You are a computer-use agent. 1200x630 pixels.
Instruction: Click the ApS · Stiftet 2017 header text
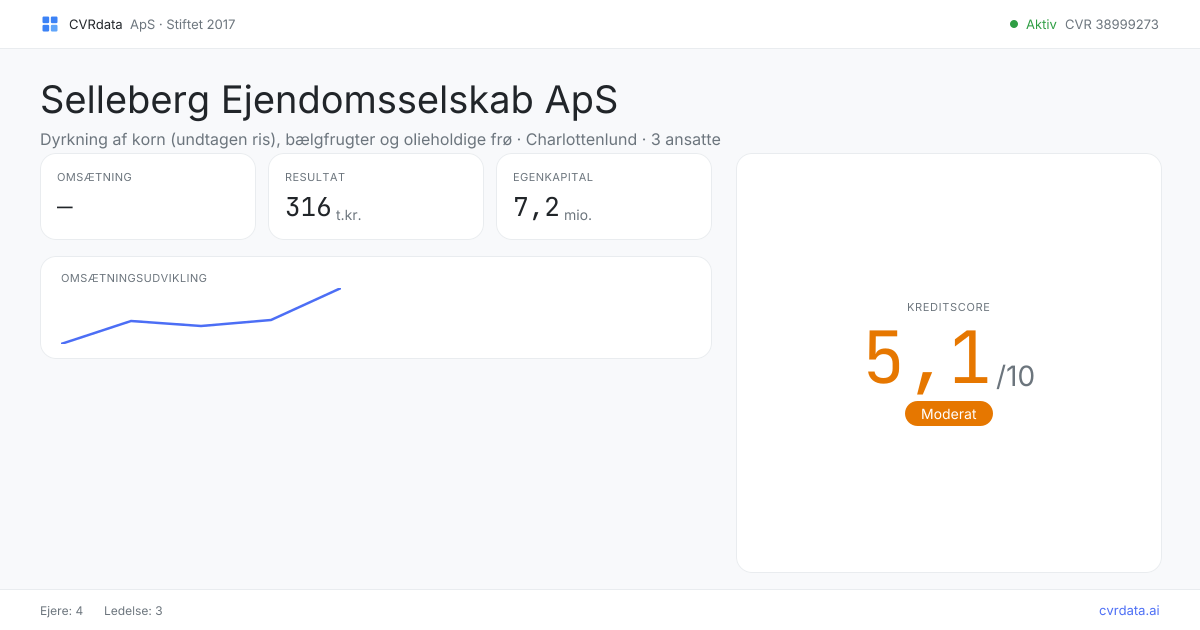[183, 24]
